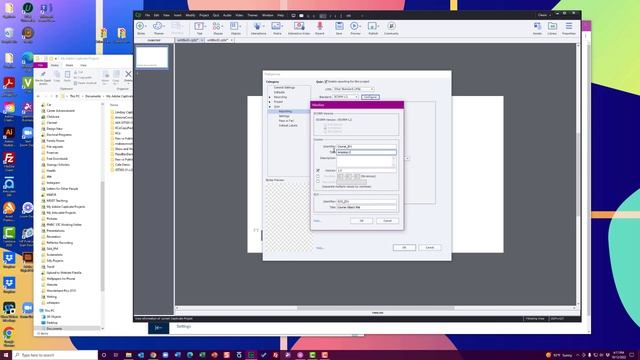Click the Task View taskbar icon
640x360 pixels.
[x=116, y=355]
